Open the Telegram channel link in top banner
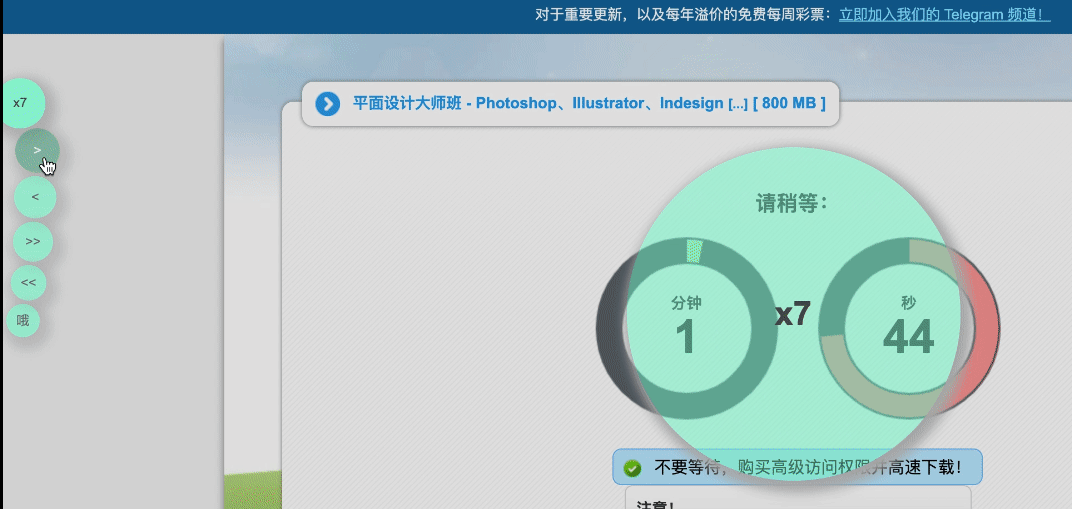Image resolution: width=1072 pixels, height=509 pixels. (944, 15)
